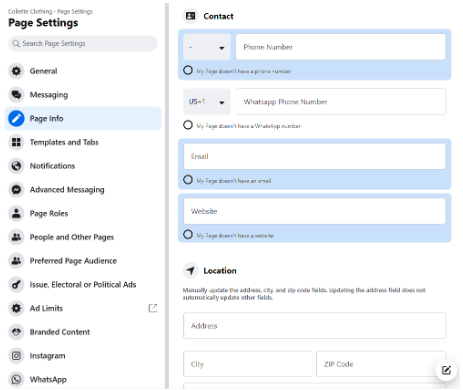Click the Phone Number input field
Screen dimensions: 463x390
[x=341, y=47]
